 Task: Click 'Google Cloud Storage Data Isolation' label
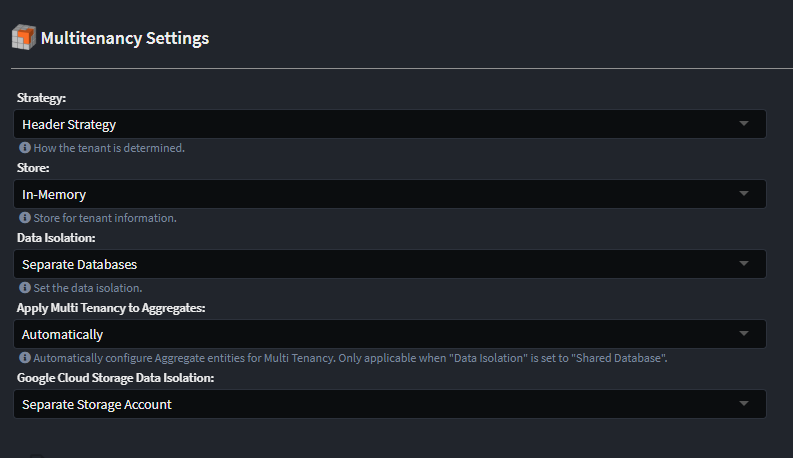click(x=116, y=378)
